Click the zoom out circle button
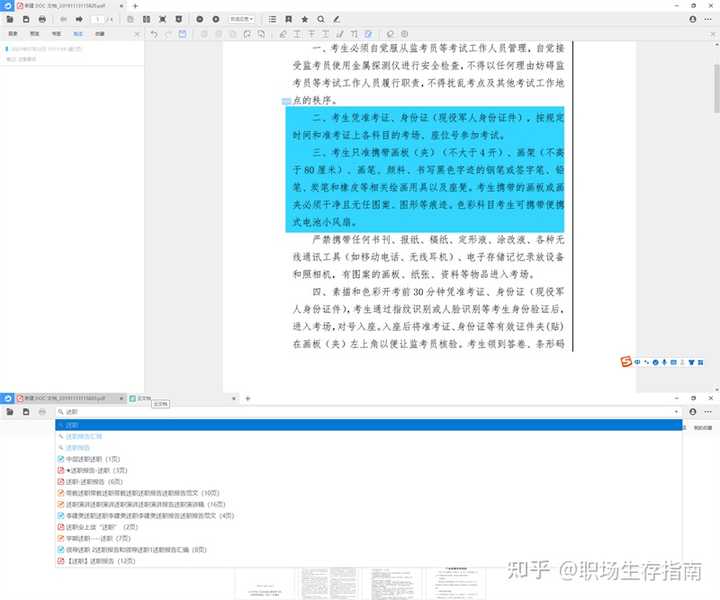720x600 pixels. 200,19
